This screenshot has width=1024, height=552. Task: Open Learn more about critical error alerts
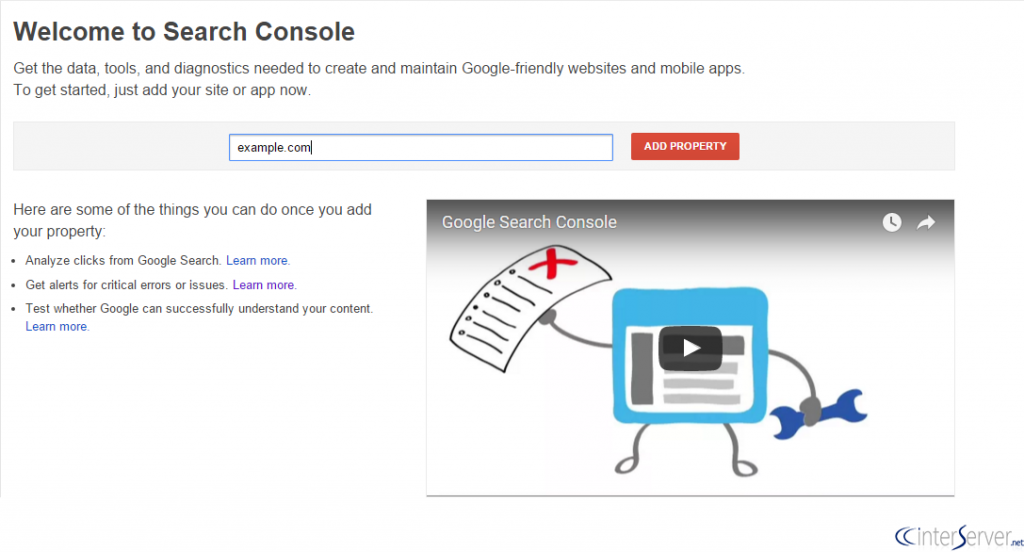pos(263,285)
